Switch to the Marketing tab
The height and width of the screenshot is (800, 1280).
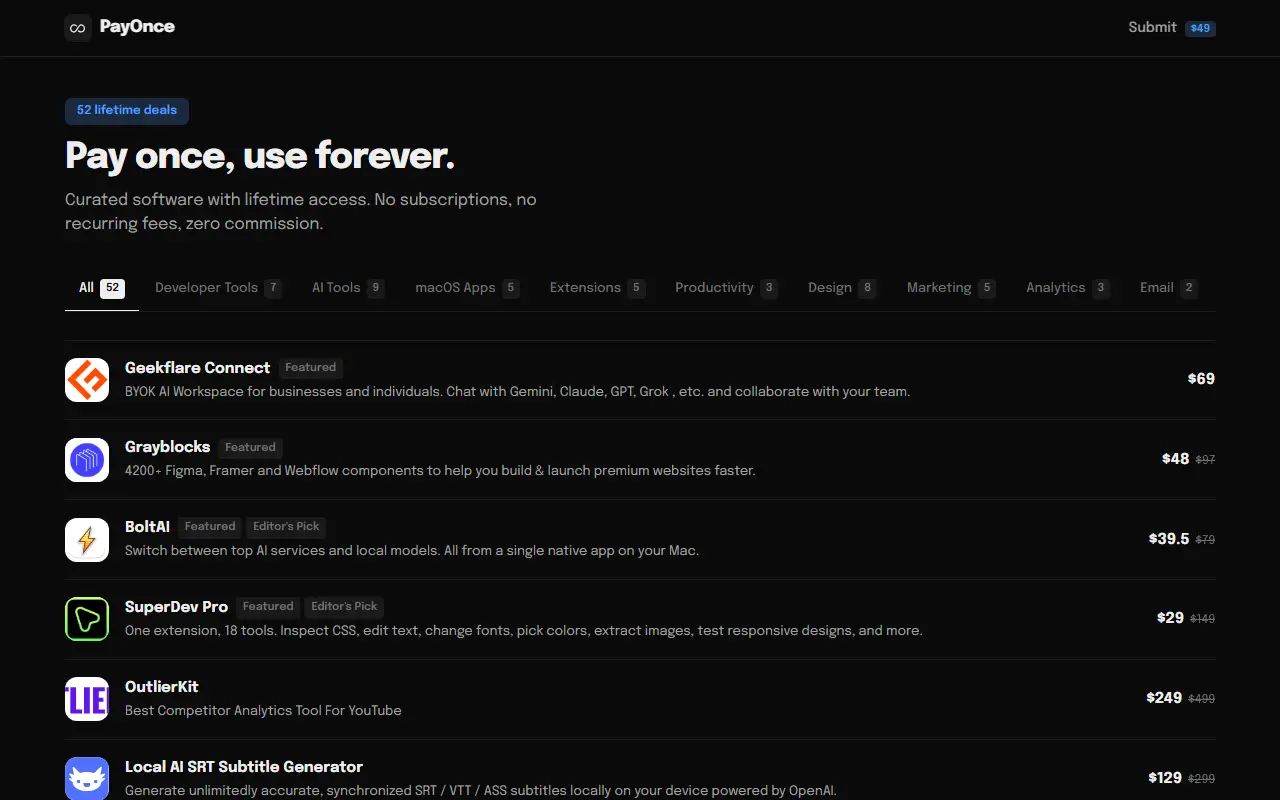[951, 288]
